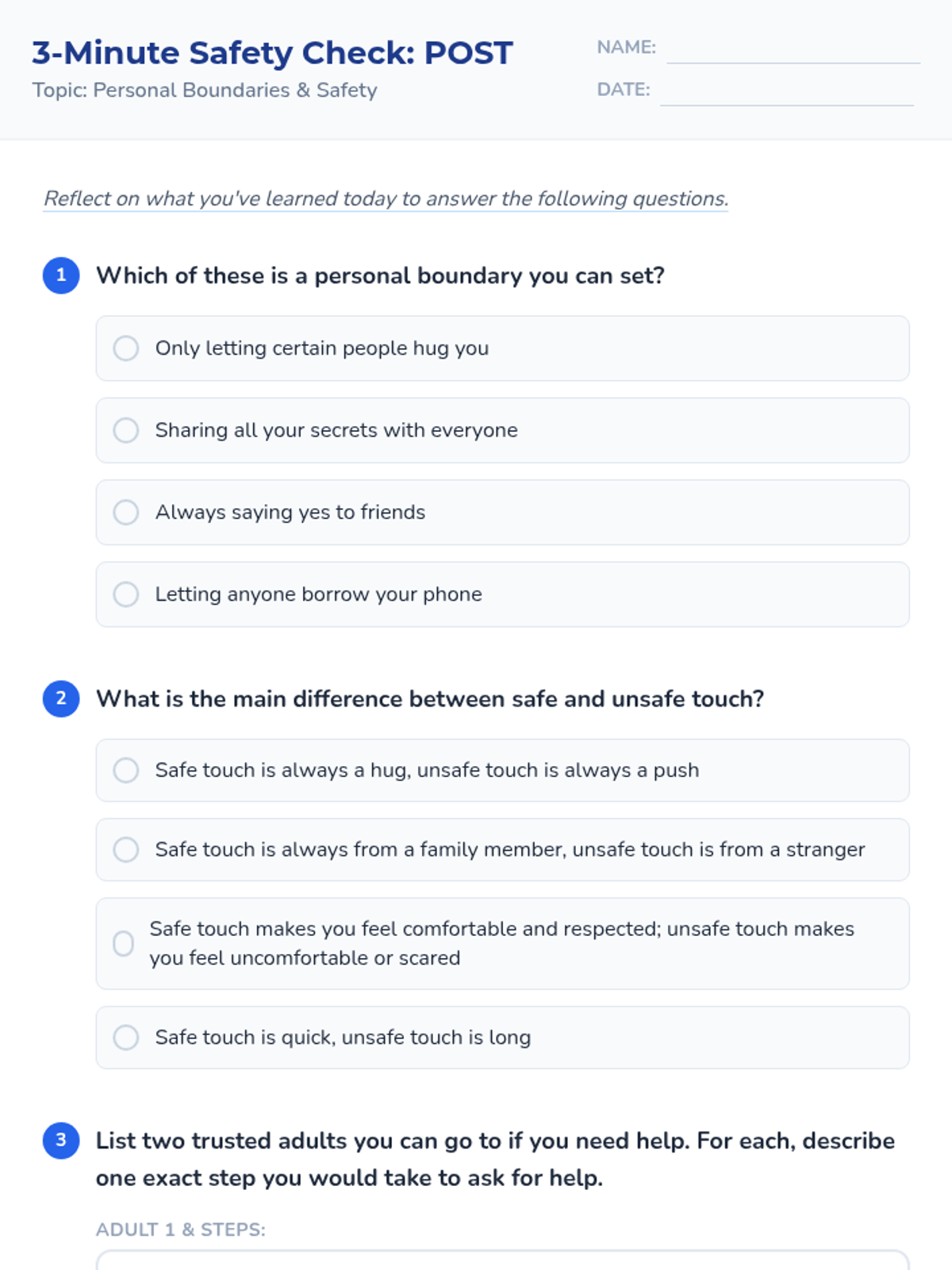Click the question 2 number badge
Image resolution: width=952 pixels, height=1270 pixels.
[x=61, y=698]
